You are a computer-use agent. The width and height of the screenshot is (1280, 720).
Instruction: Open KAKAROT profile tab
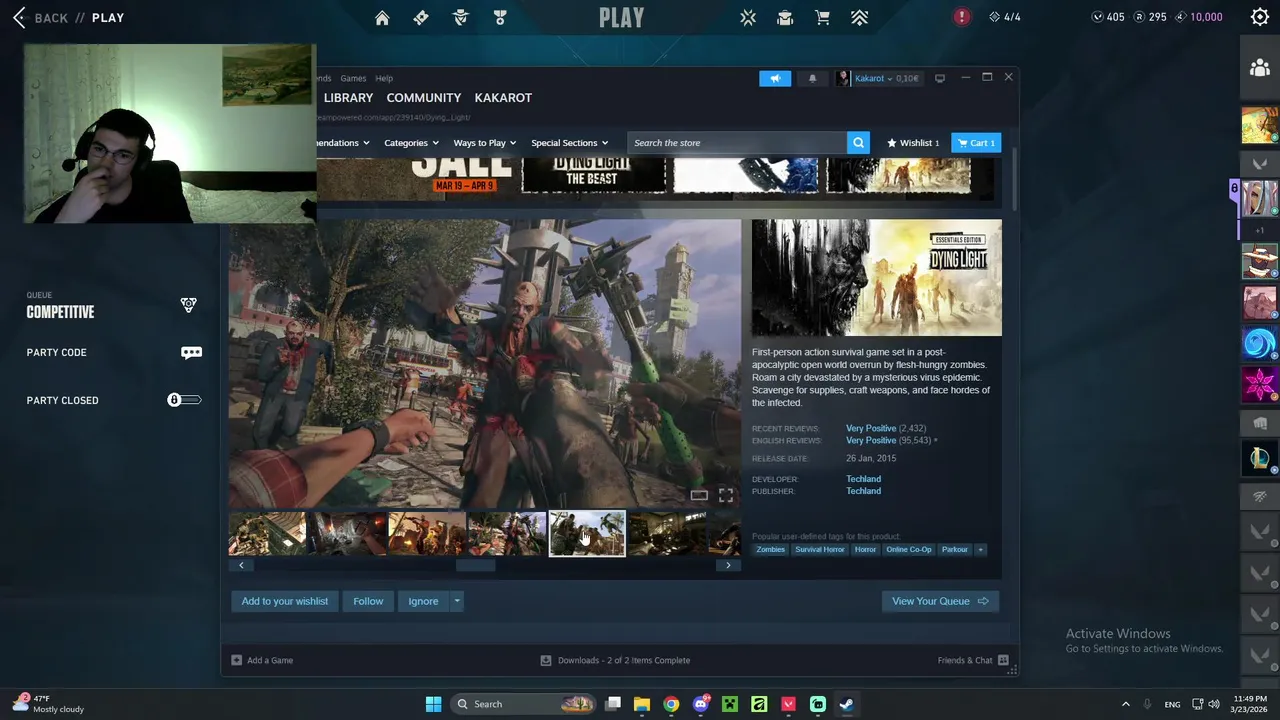pyautogui.click(x=503, y=98)
